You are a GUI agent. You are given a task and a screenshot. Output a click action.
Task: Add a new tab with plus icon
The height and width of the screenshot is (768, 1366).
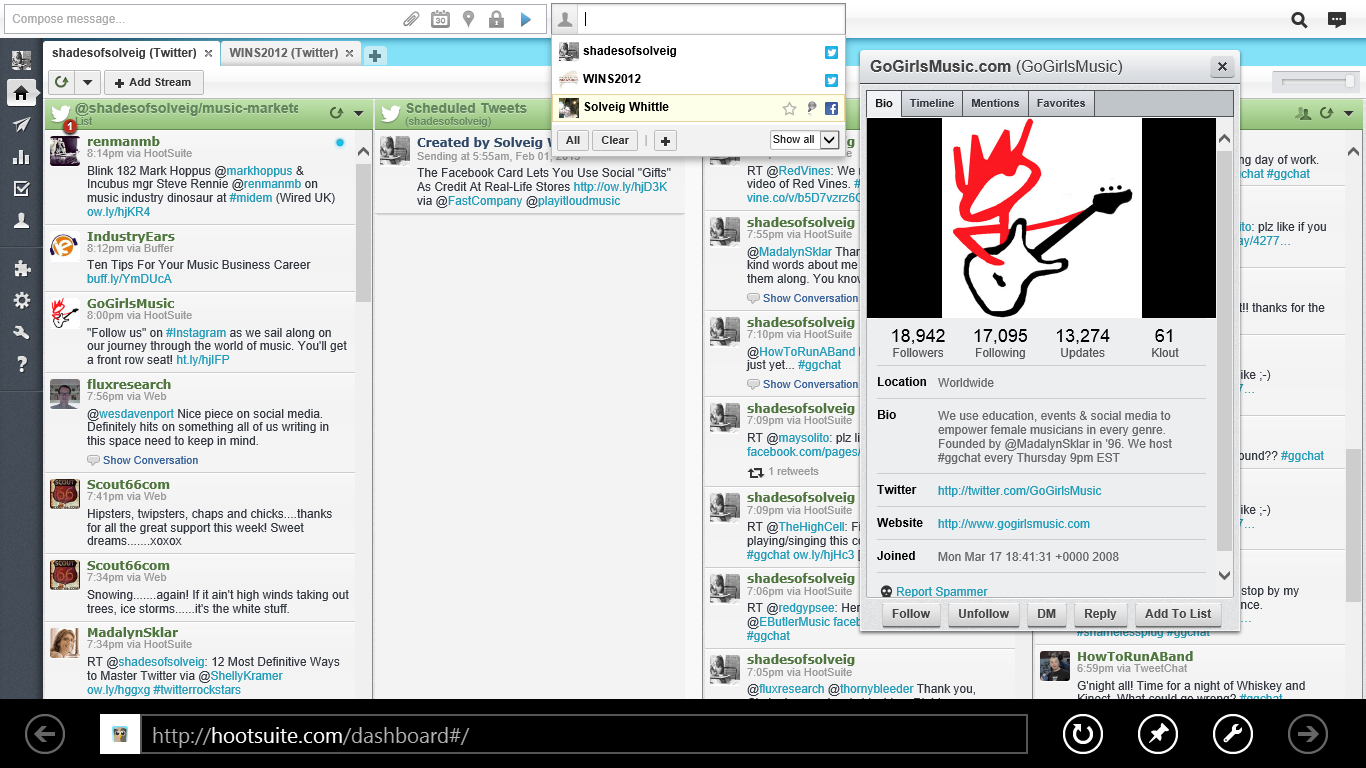click(375, 55)
